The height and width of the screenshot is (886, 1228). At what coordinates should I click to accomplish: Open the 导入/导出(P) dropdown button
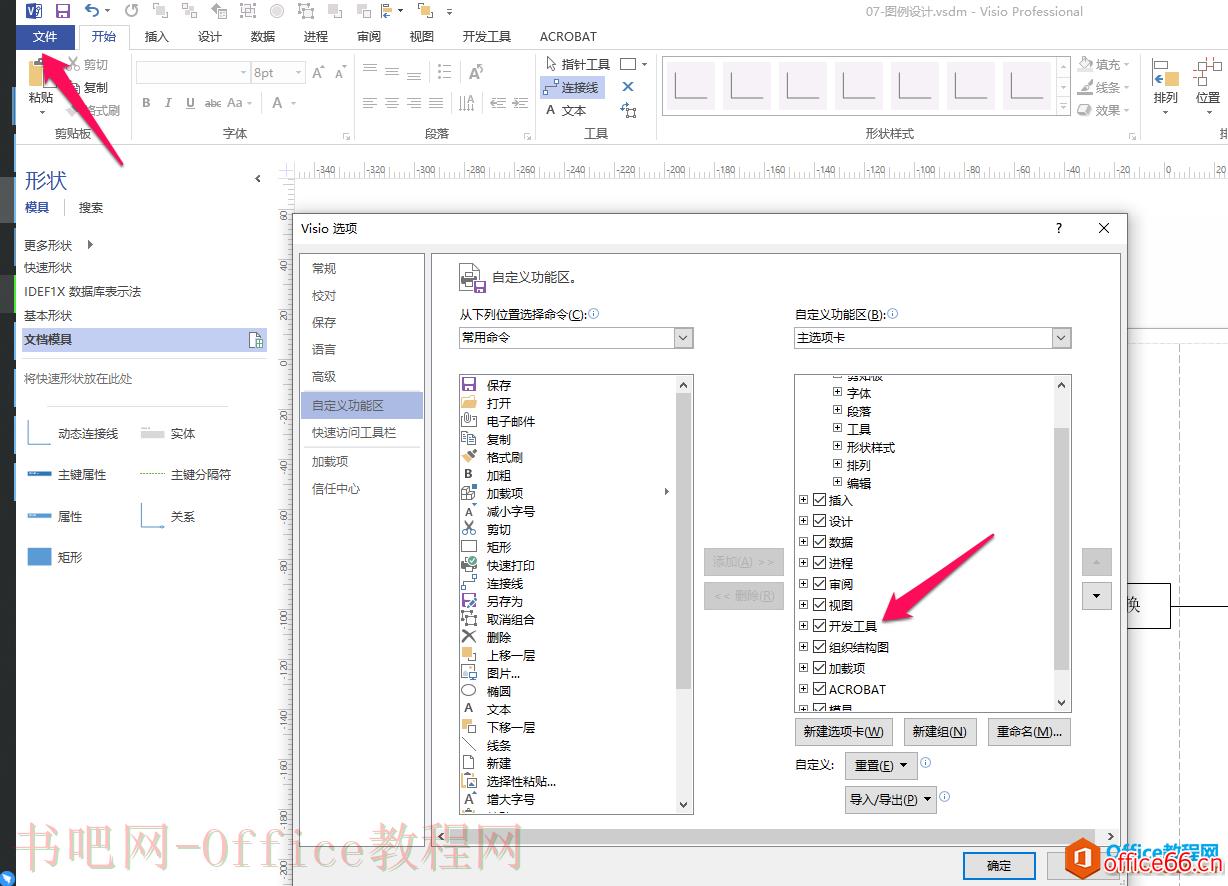[891, 799]
